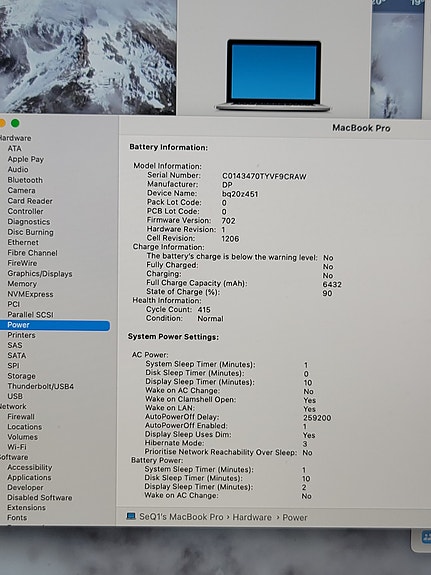
Task: Click Hardware in the path breadcrumb
Action: point(252,517)
